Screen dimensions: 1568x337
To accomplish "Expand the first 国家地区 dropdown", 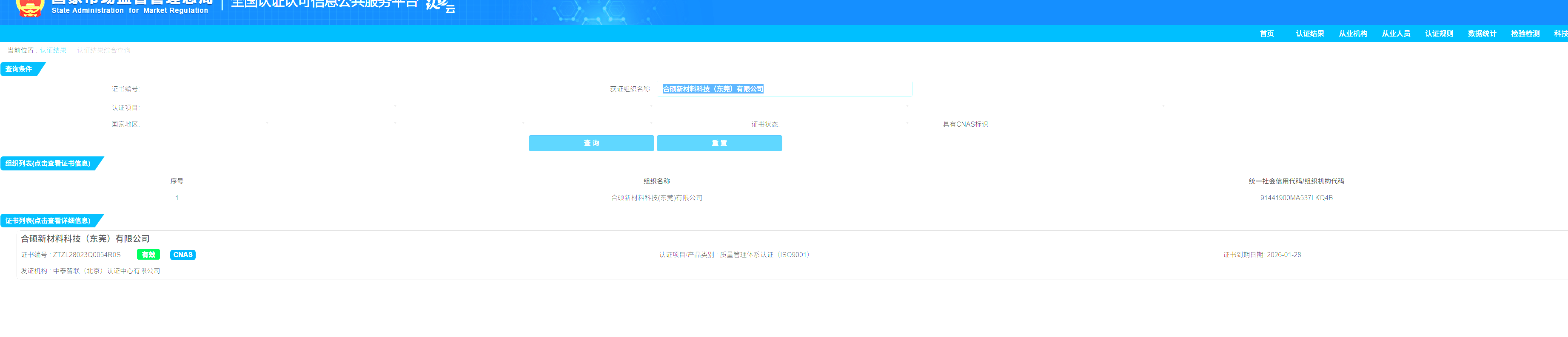I will (204, 124).
